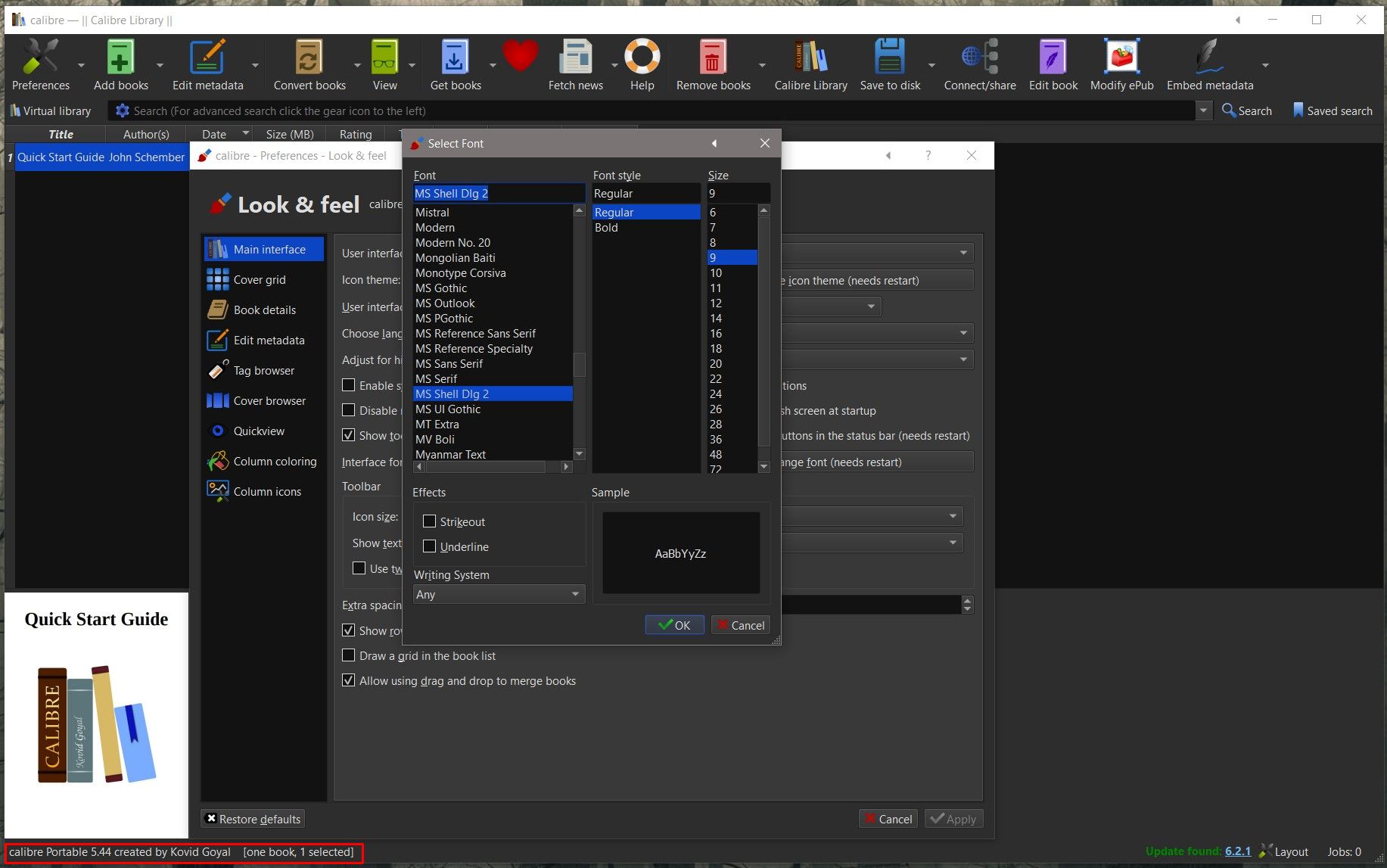The height and width of the screenshot is (868, 1387).
Task: Select the Quickview section
Action: tap(263, 431)
